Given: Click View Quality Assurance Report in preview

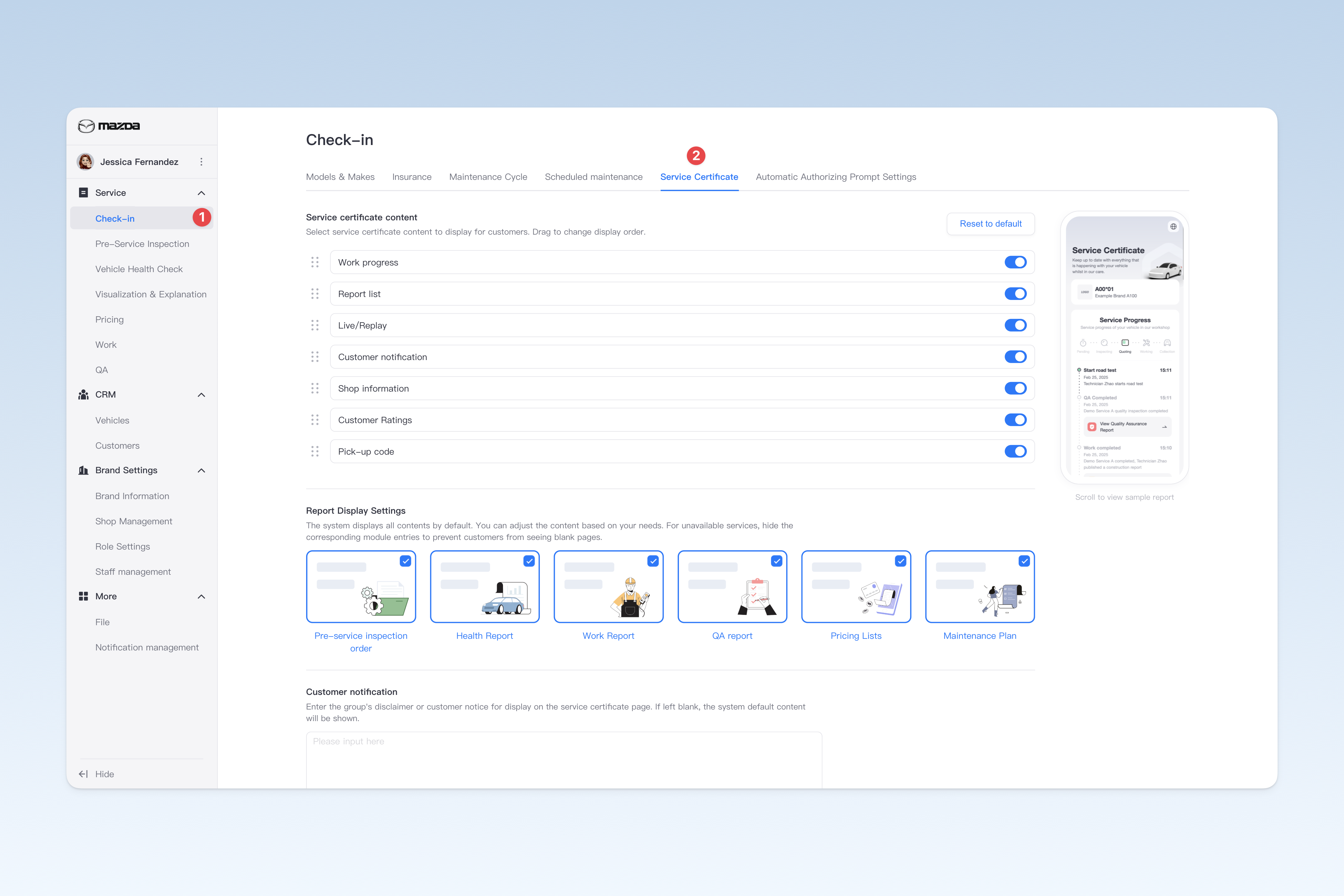Looking at the screenshot, I should point(1127,427).
